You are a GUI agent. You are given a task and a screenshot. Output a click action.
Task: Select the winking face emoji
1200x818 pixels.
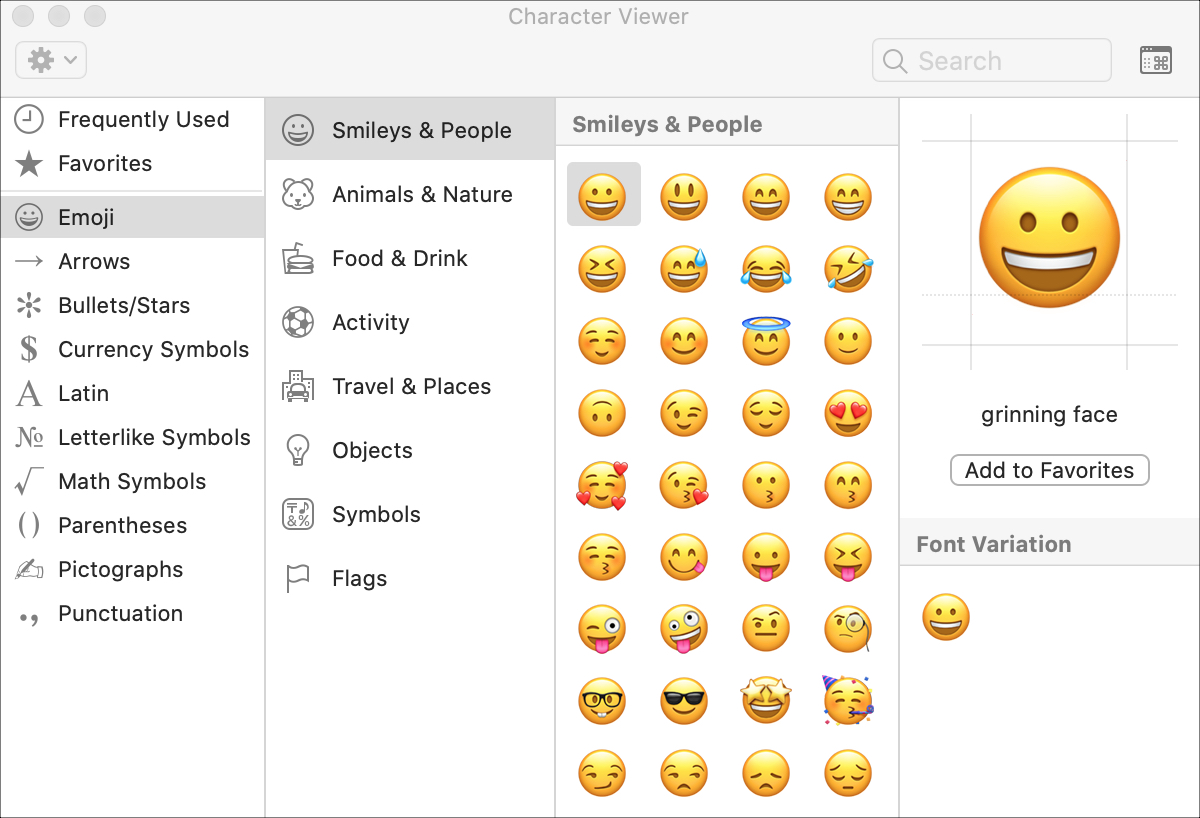[685, 413]
